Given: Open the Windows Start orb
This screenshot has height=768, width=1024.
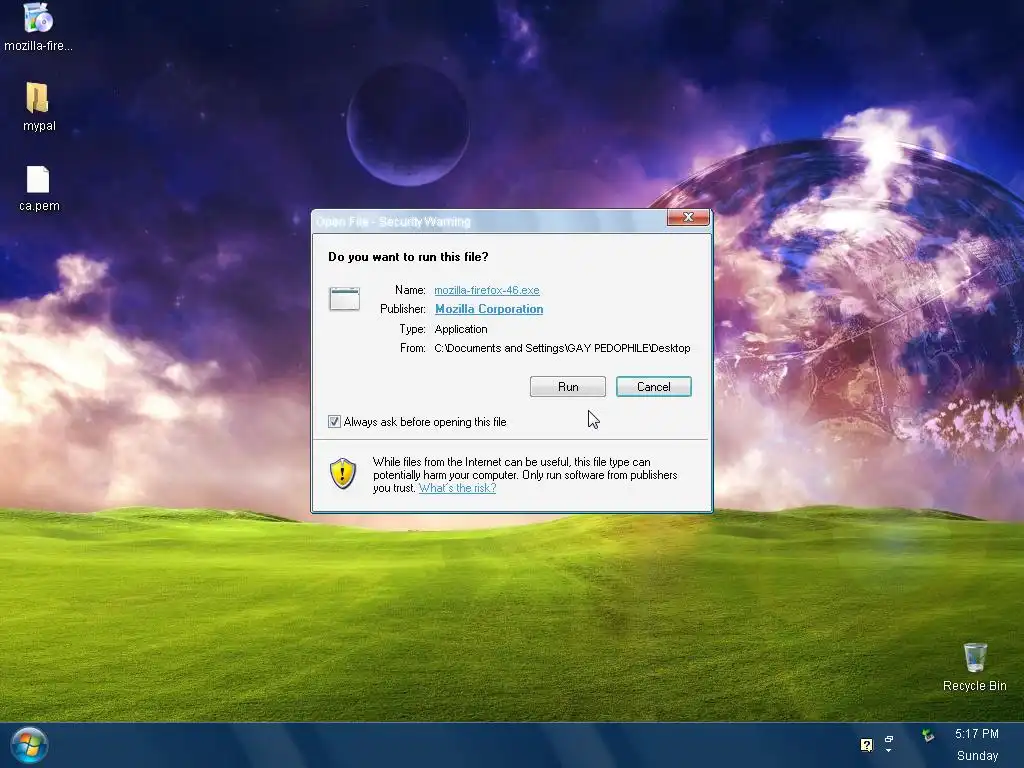Looking at the screenshot, I should [29, 745].
